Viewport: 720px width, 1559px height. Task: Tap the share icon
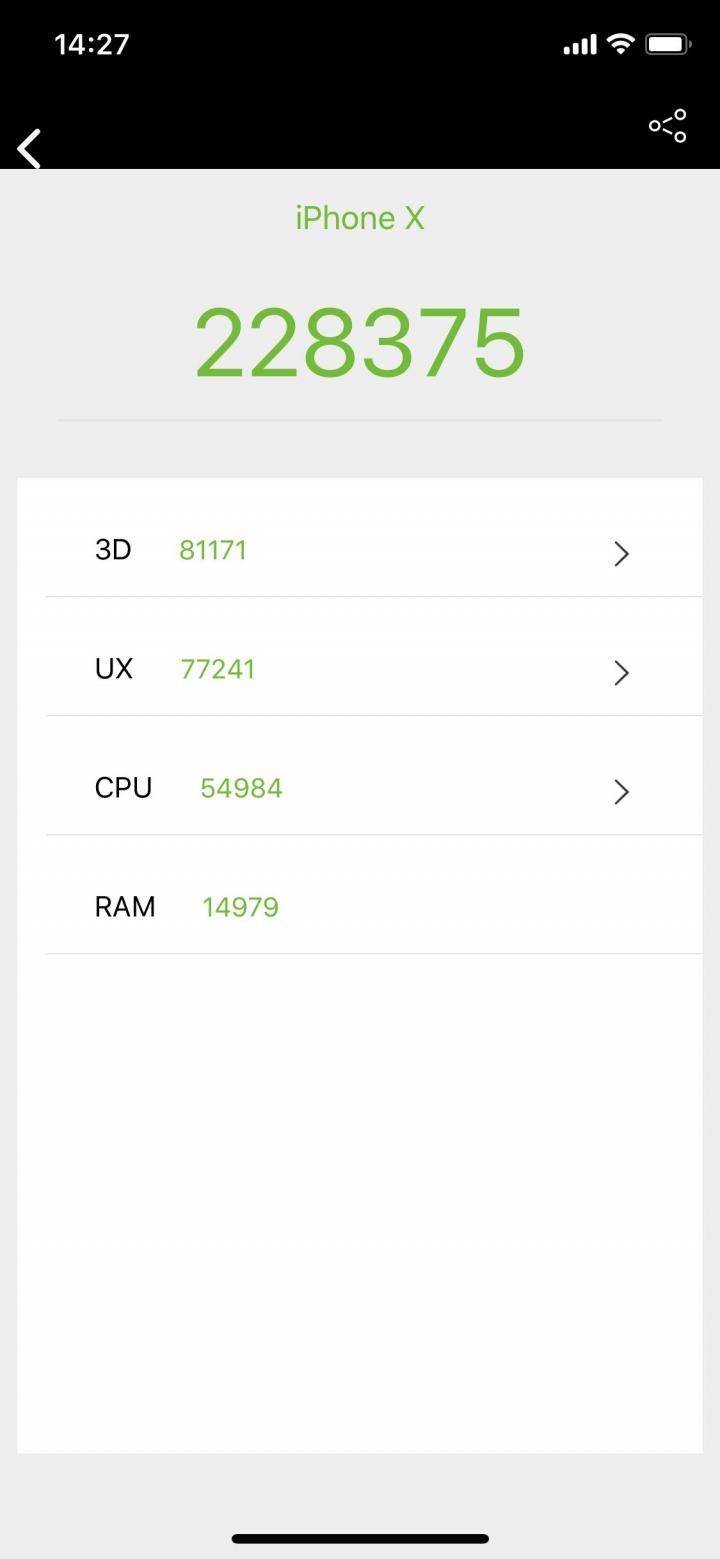click(667, 126)
